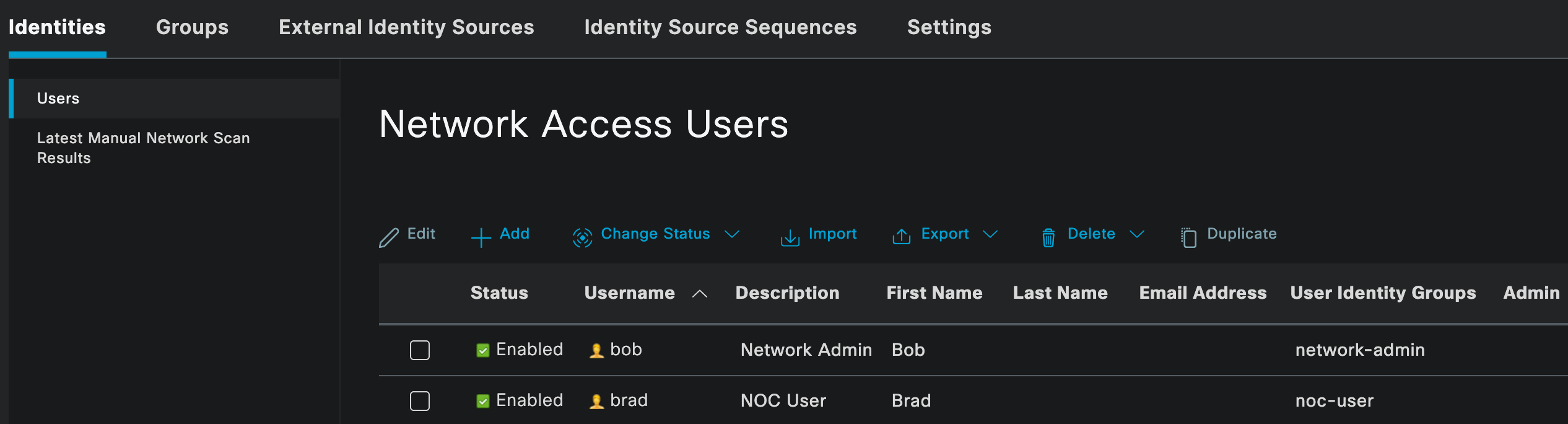Tick the checkbox for user brad
Screen dimensions: 1568x424
click(x=420, y=401)
